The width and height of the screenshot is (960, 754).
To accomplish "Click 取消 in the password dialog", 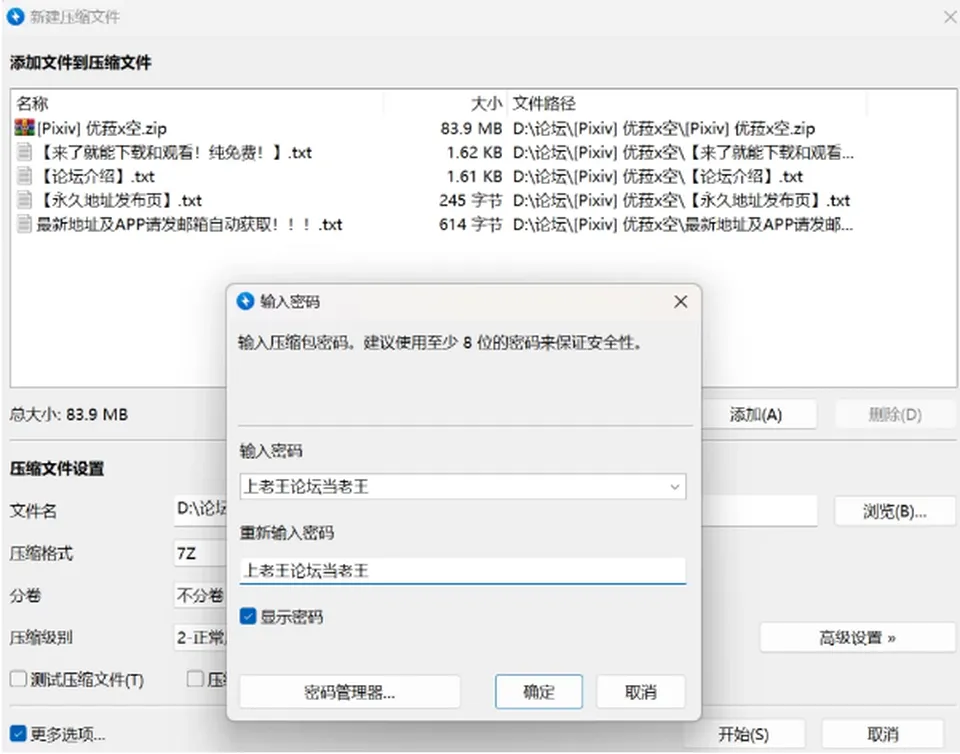I will 640,692.
